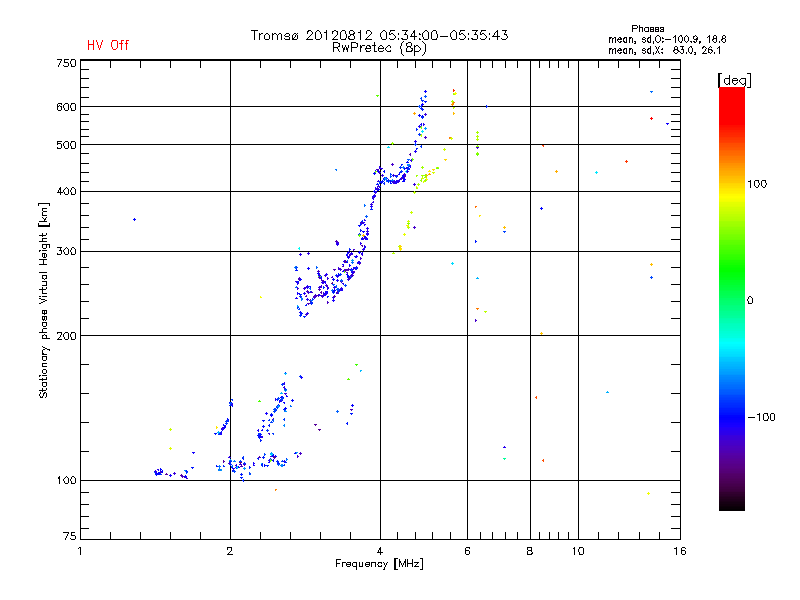Click the 'Frequency [MHz]' axis title
800x600 pixels.
[x=379, y=564]
